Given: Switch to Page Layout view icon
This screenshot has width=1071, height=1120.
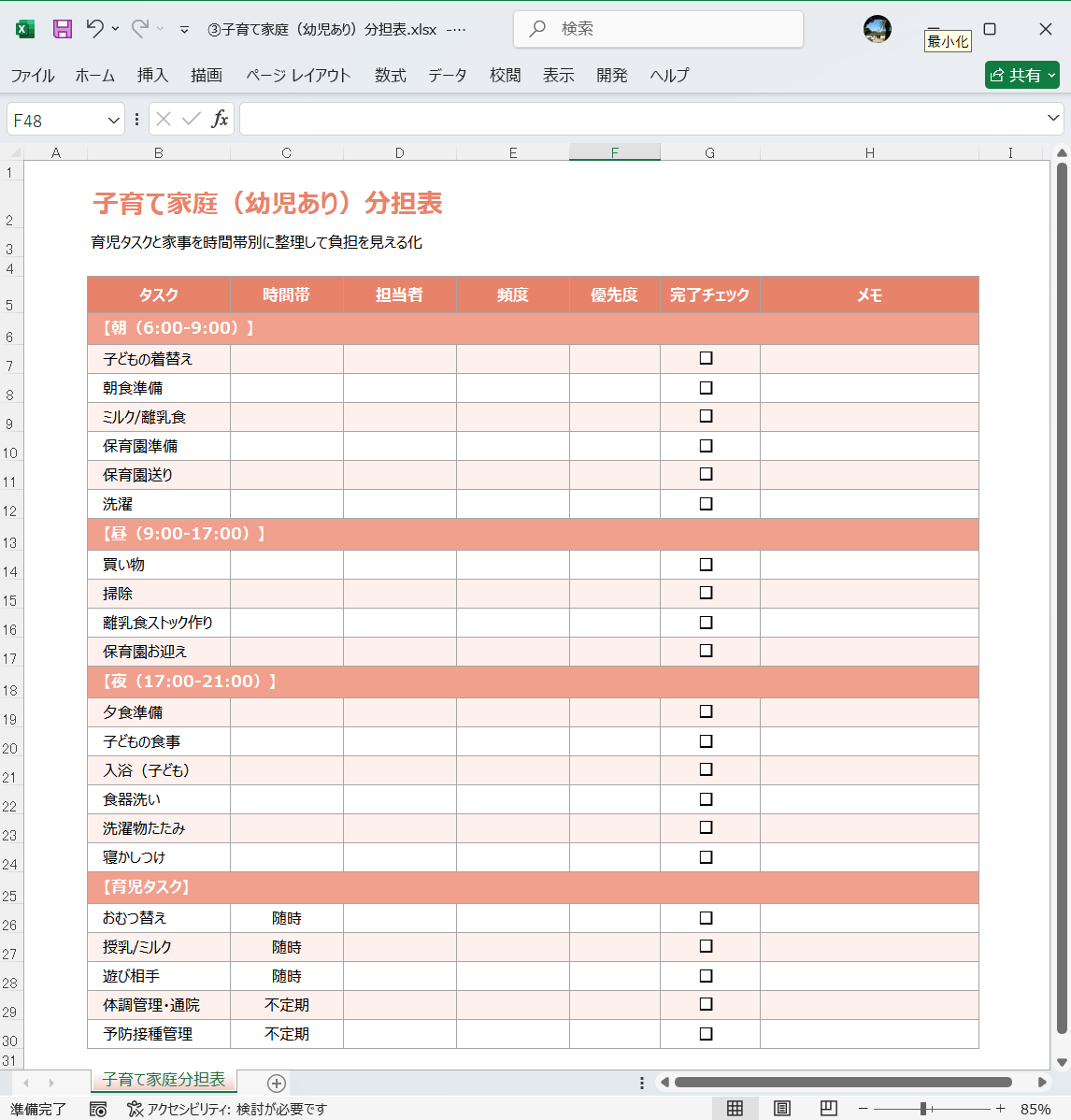Looking at the screenshot, I should pyautogui.click(x=782, y=1108).
